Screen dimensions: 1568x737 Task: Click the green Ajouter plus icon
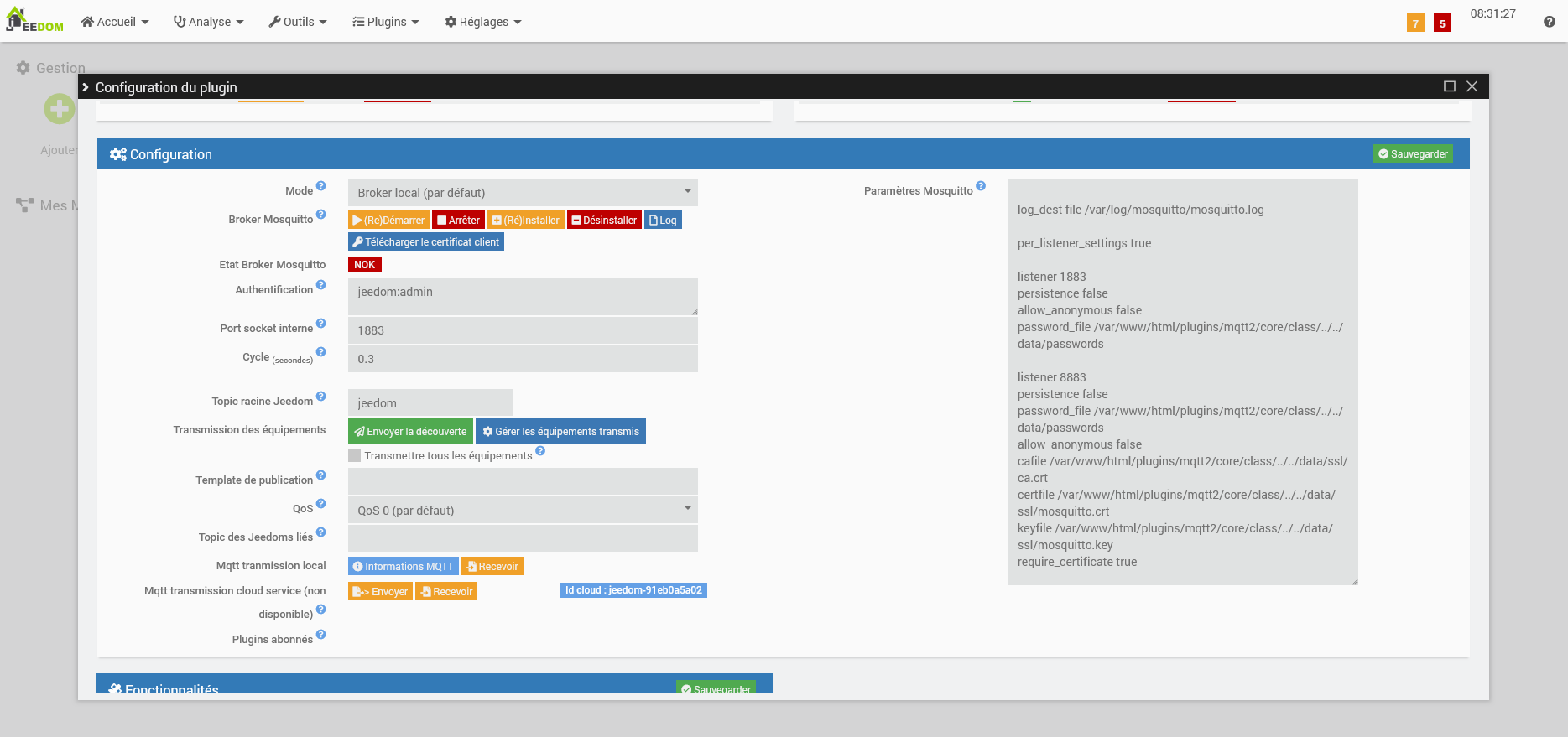pyautogui.click(x=60, y=109)
